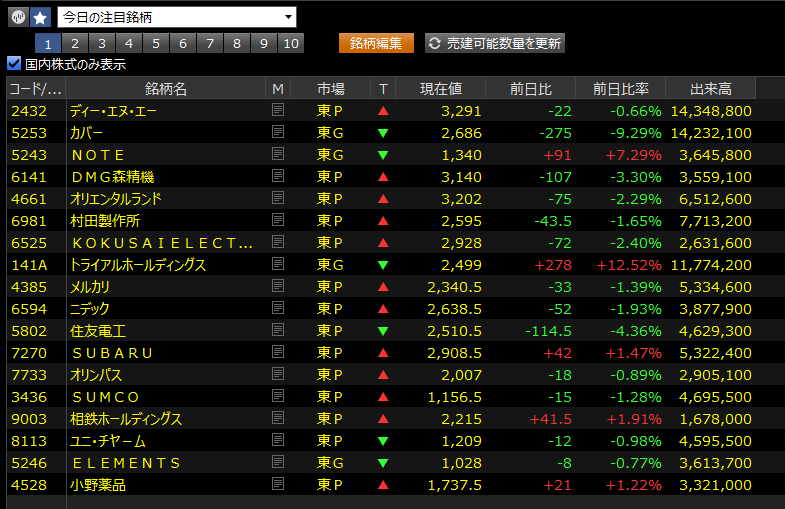
Task: Open memo icon for オリエンタルランド
Action: pos(278,198)
